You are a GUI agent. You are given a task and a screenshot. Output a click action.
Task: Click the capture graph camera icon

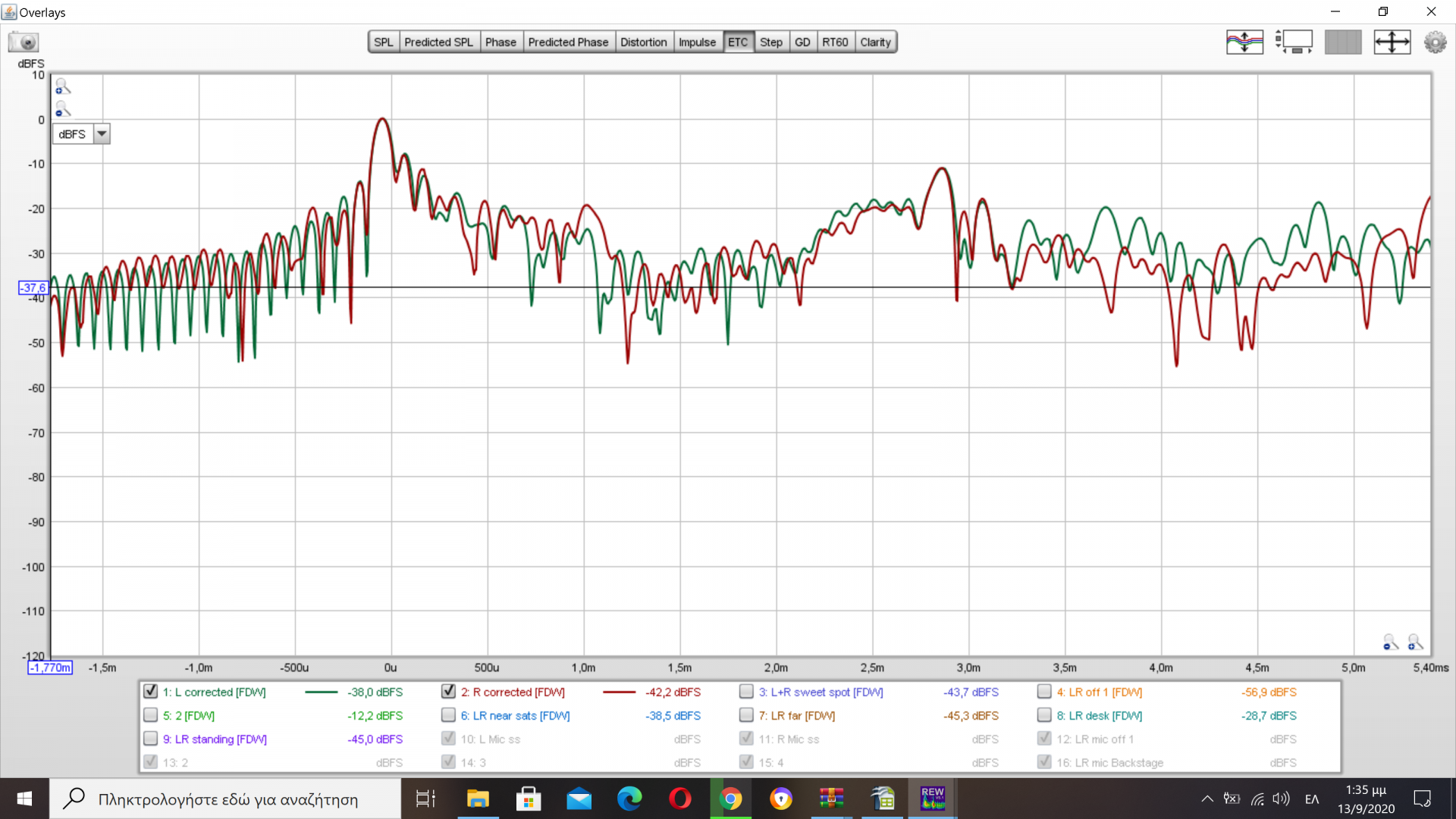[x=24, y=42]
